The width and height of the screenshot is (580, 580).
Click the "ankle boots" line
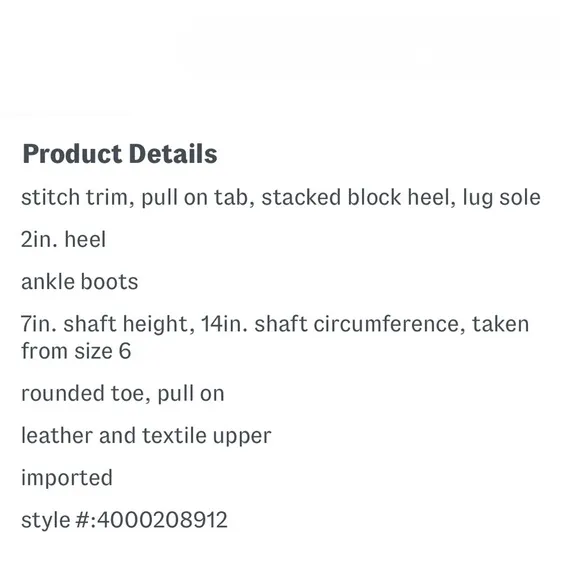click(80, 282)
